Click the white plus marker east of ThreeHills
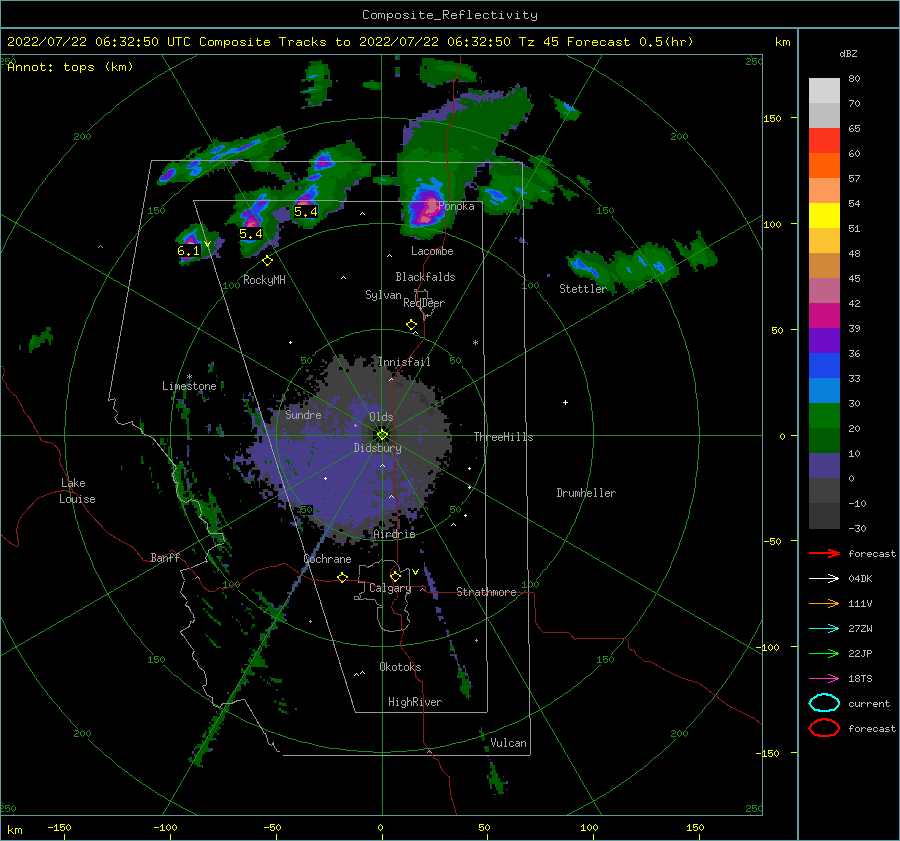Image resolution: width=900 pixels, height=841 pixels. pyautogui.click(x=565, y=402)
